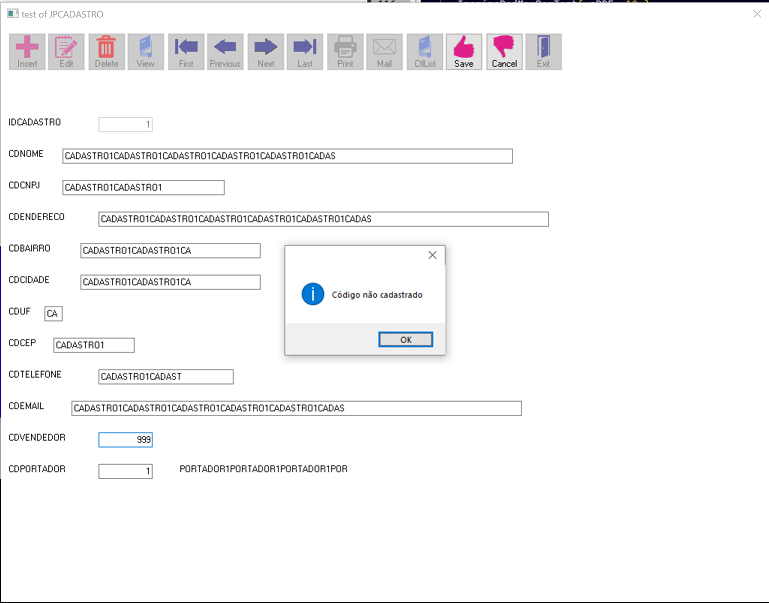Click the CDCEP label
Viewport: 769px width, 603px height.
click(x=22, y=343)
